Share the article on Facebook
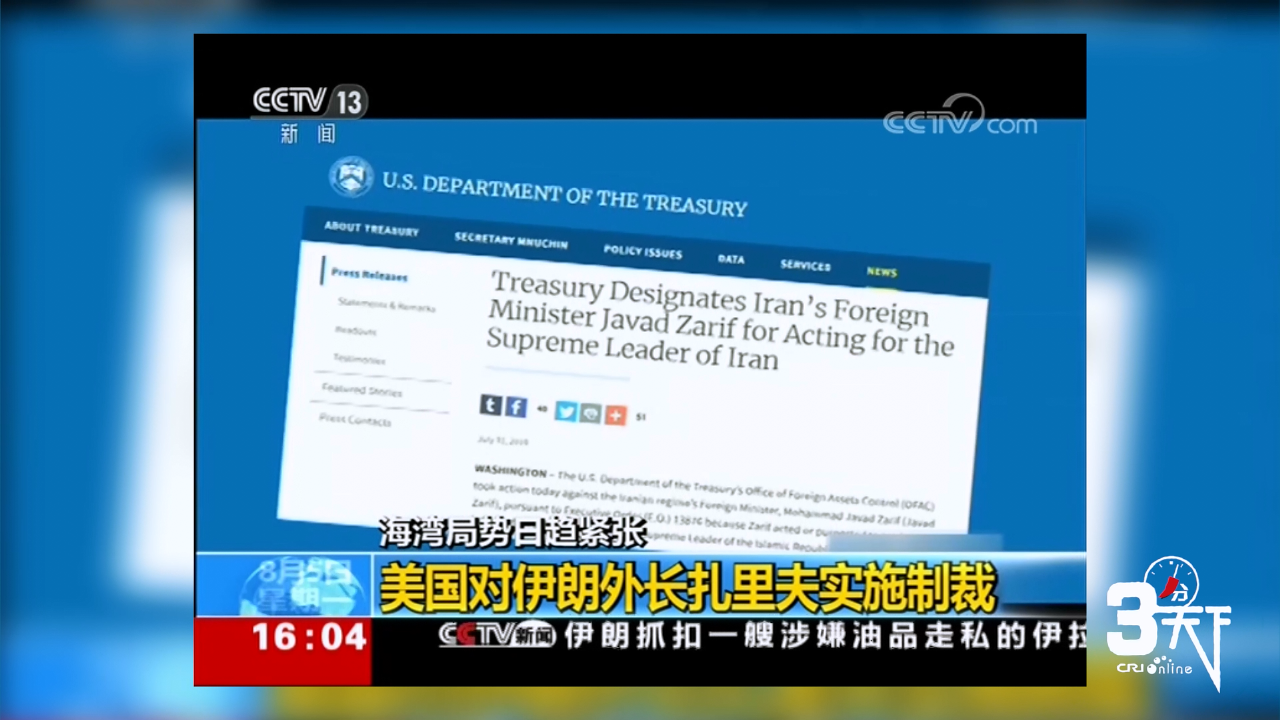 pos(515,406)
